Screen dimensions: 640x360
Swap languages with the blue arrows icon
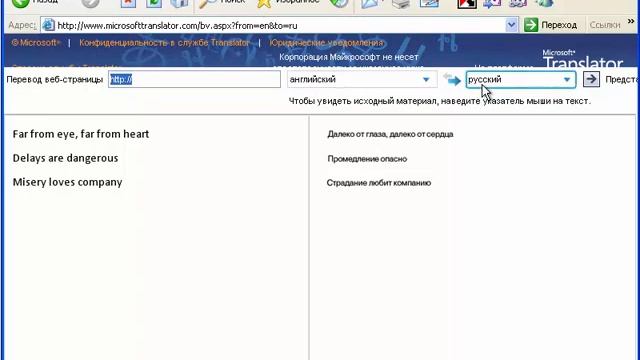click(x=451, y=79)
